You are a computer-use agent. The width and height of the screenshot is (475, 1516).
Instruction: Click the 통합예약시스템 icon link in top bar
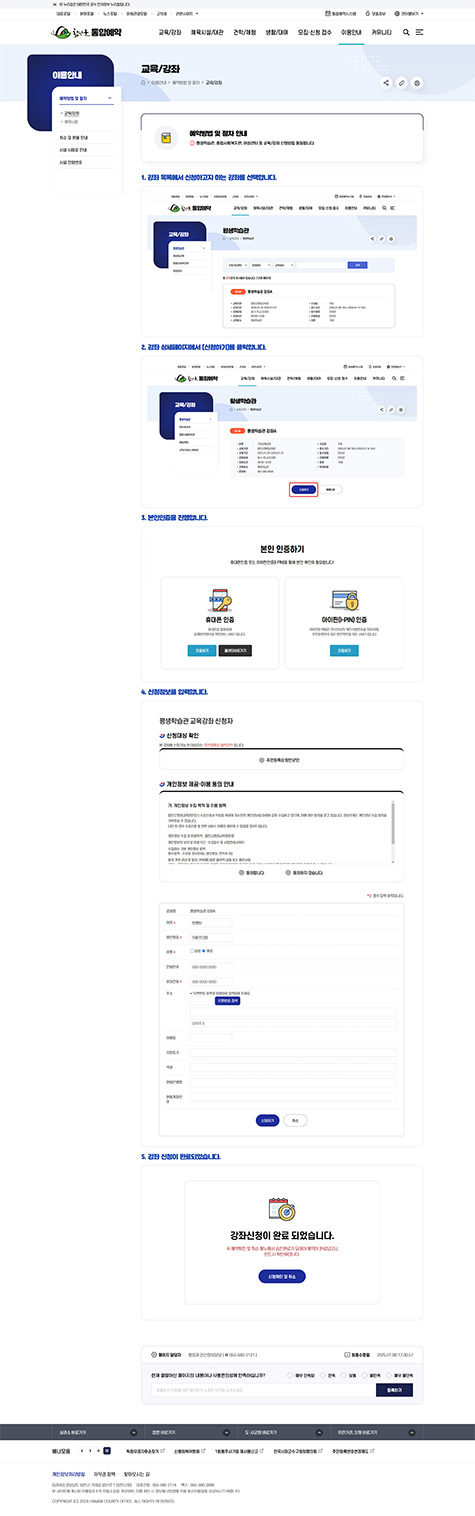343,13
